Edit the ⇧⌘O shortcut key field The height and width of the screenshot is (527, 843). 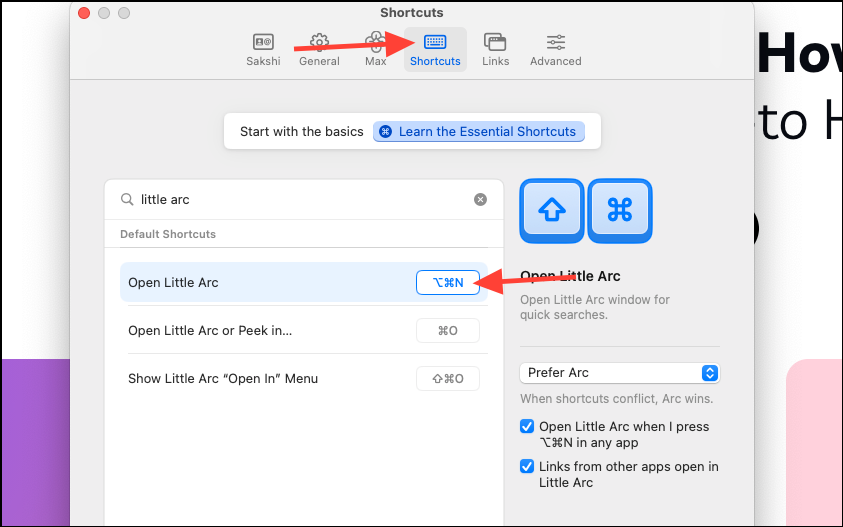click(447, 379)
